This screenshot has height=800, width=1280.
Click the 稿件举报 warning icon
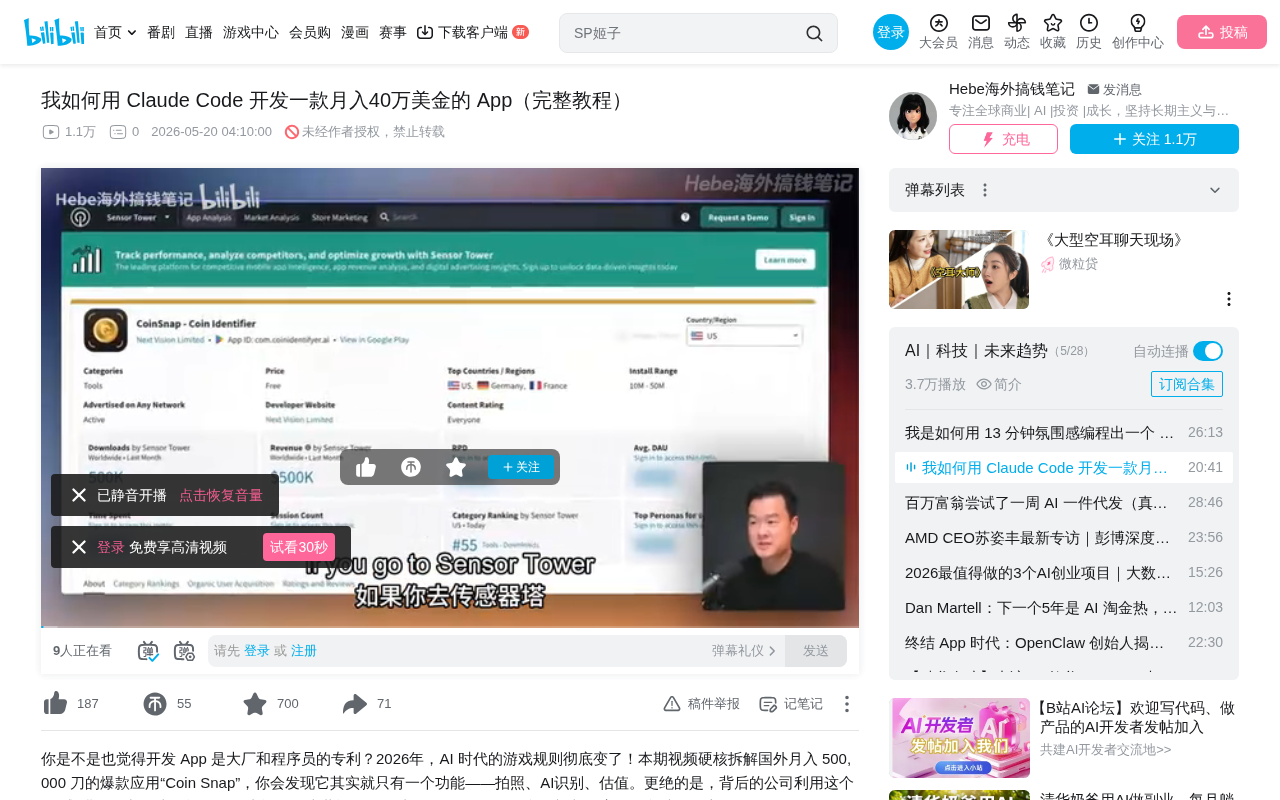pyautogui.click(x=672, y=704)
